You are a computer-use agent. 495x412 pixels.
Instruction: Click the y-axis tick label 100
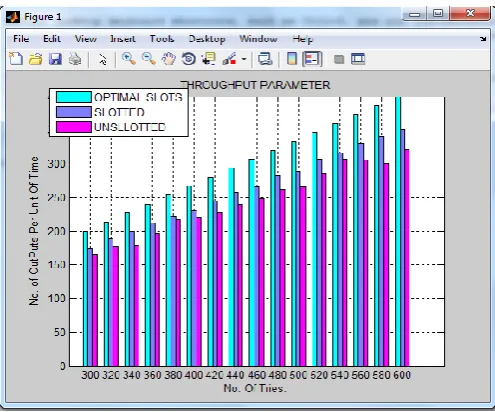(56, 298)
